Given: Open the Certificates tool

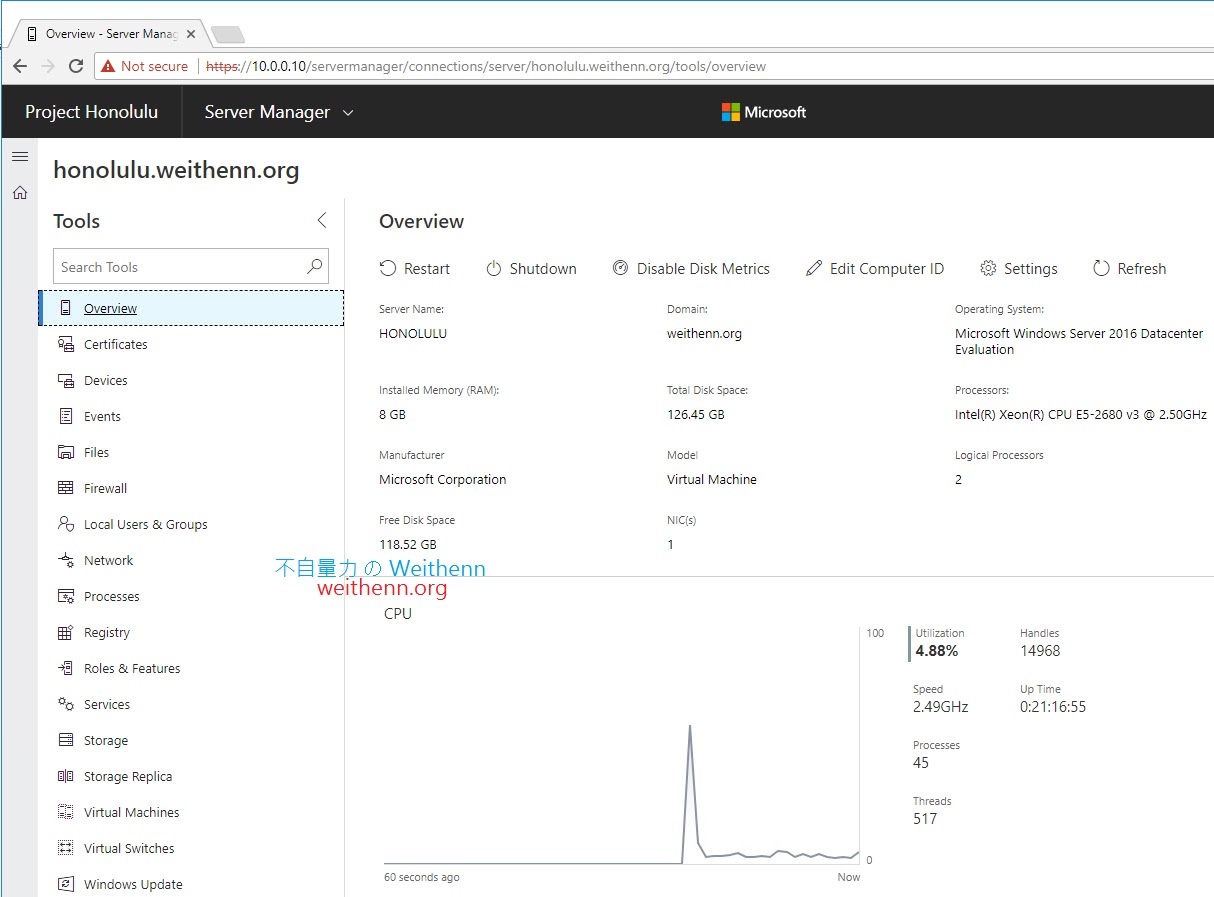Looking at the screenshot, I should pos(191,344).
